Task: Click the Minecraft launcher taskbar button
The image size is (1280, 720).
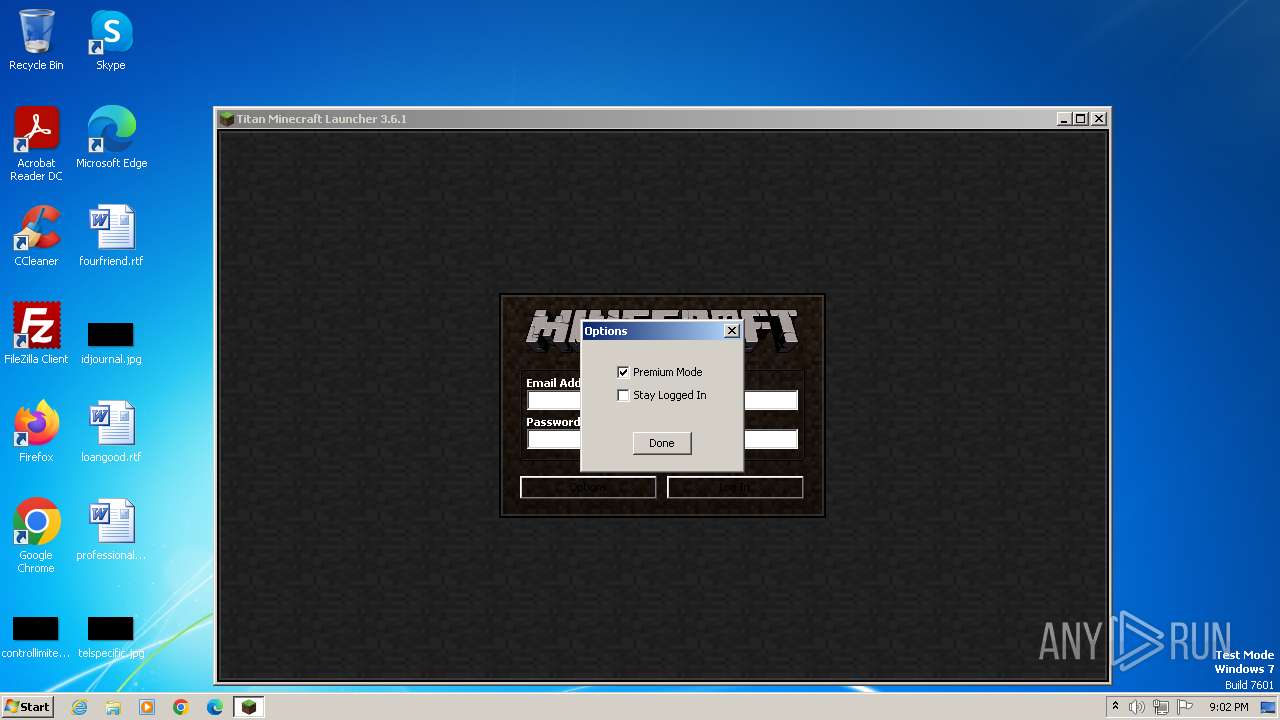Action: click(x=249, y=707)
